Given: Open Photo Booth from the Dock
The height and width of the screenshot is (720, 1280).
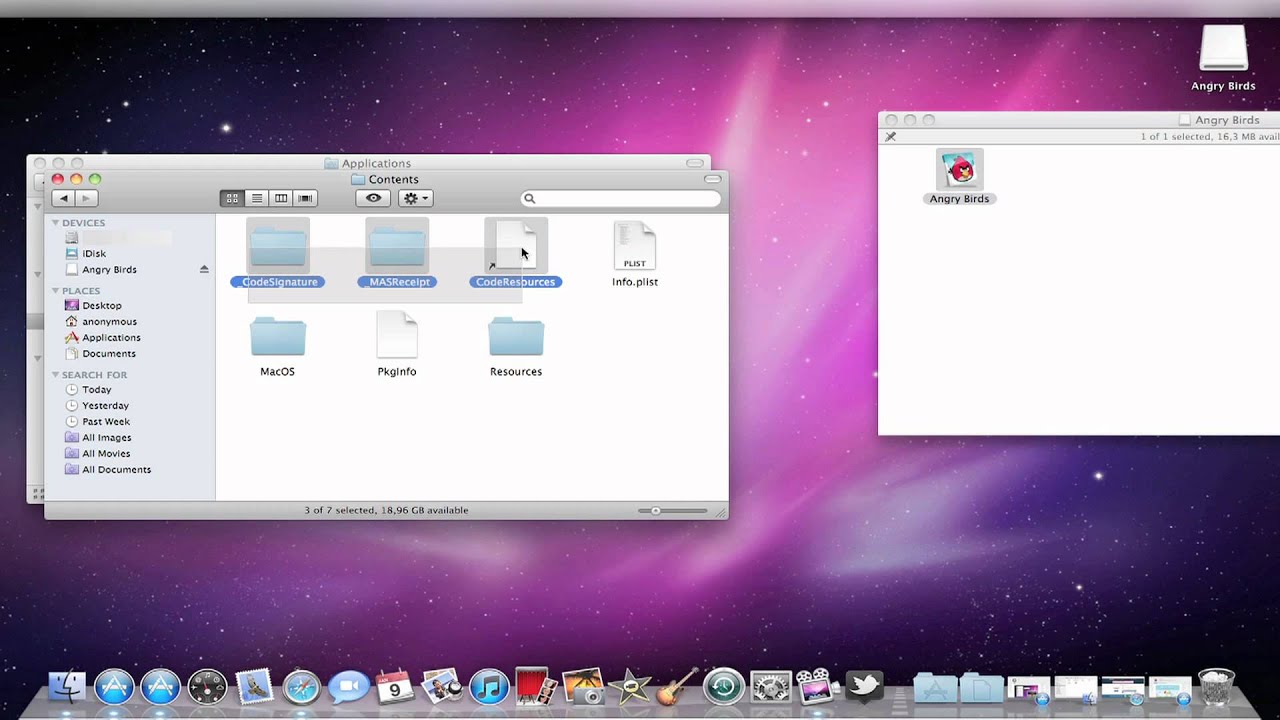Looking at the screenshot, I should [536, 687].
